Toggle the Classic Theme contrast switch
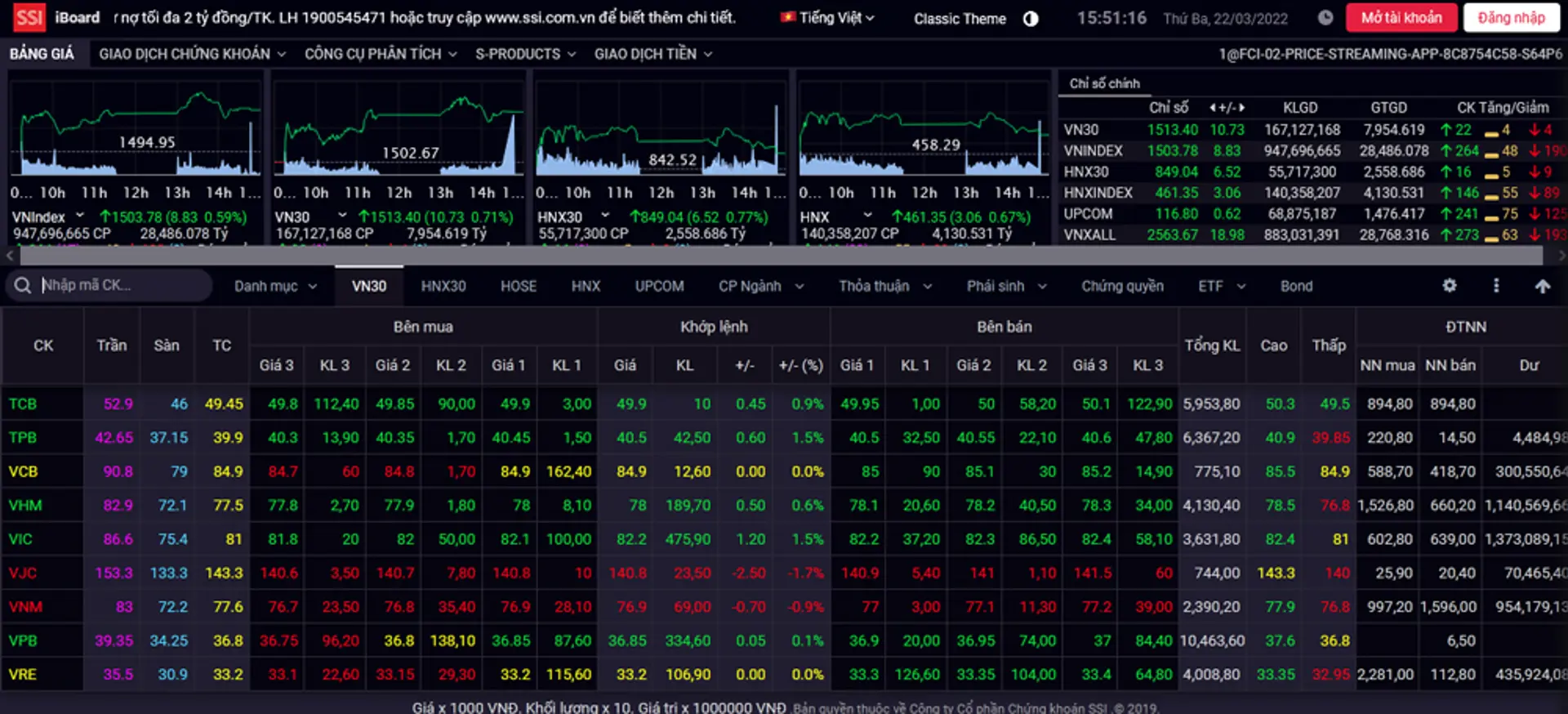 tap(1031, 19)
